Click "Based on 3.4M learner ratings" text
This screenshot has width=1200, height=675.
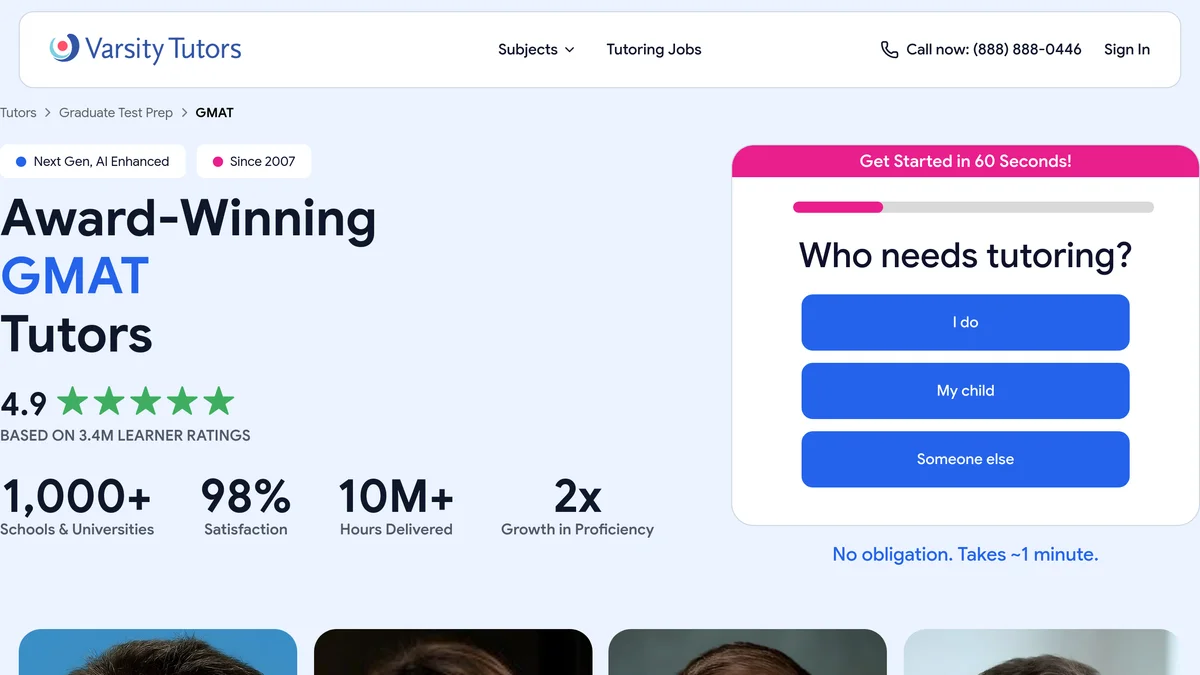coord(125,436)
